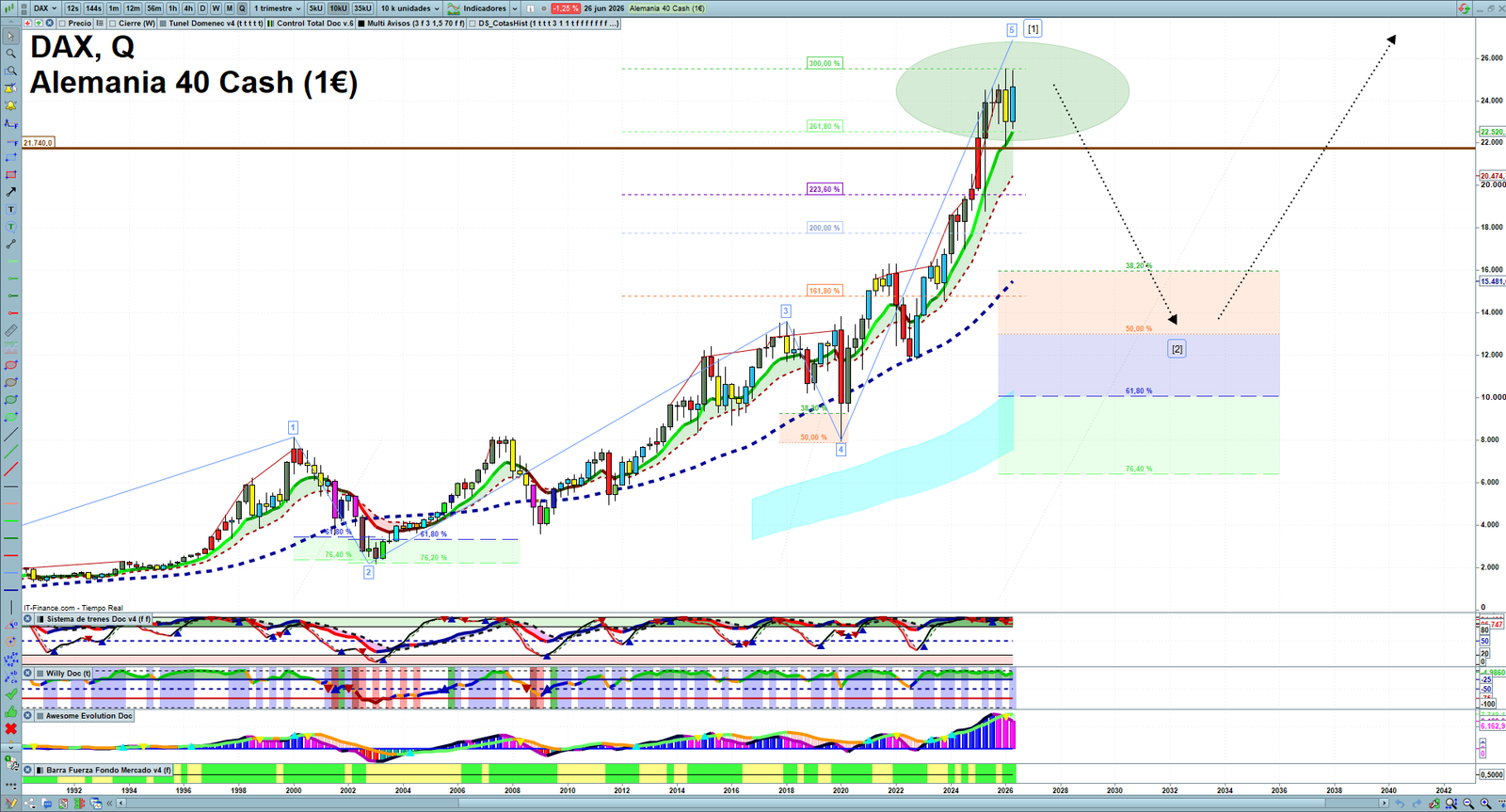Expand more left-toolbar tools chevron
This screenshot has height=812, width=1506.
coord(11,747)
